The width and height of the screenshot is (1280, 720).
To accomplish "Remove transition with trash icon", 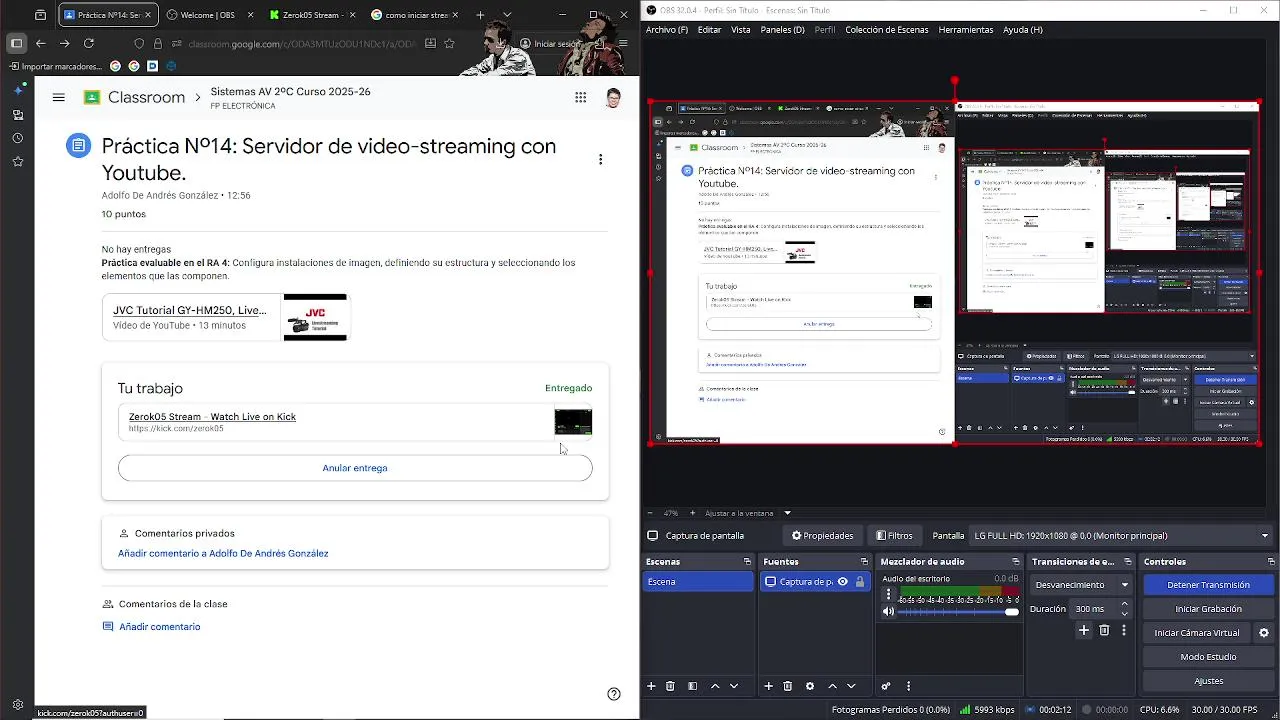I will point(1104,630).
